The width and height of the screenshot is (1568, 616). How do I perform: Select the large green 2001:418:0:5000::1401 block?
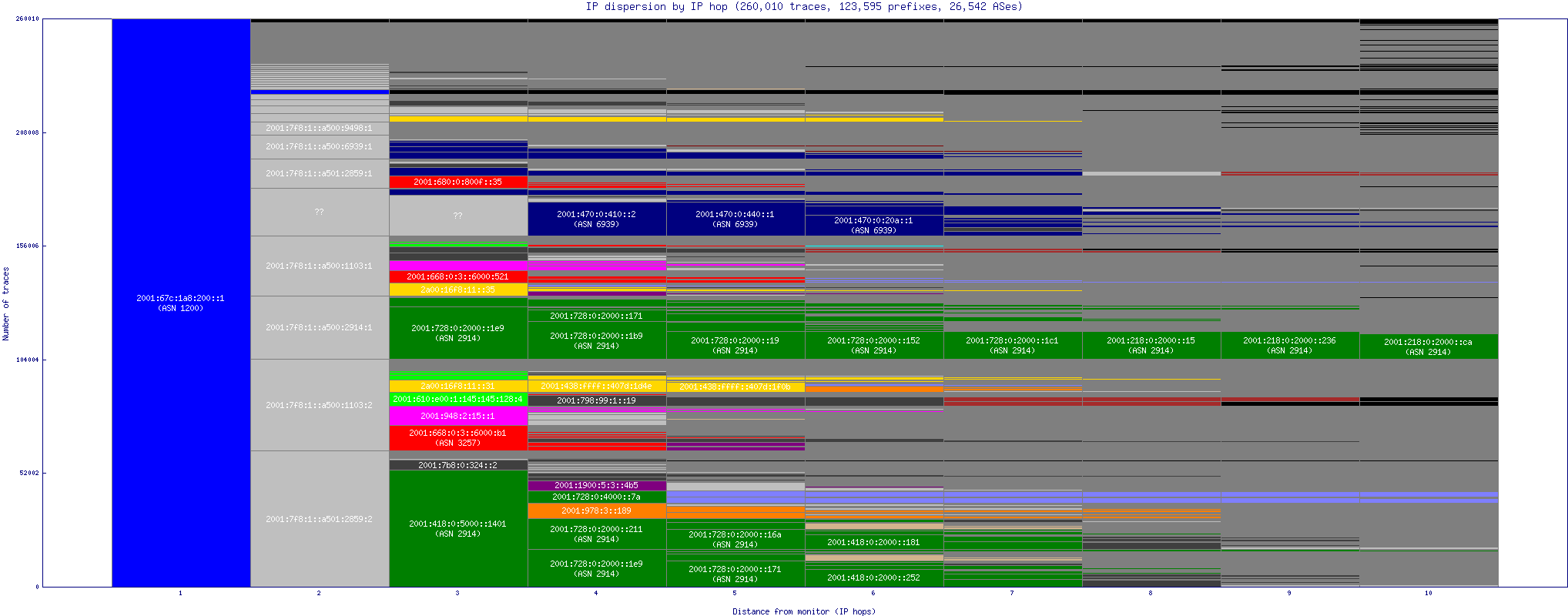point(458,528)
